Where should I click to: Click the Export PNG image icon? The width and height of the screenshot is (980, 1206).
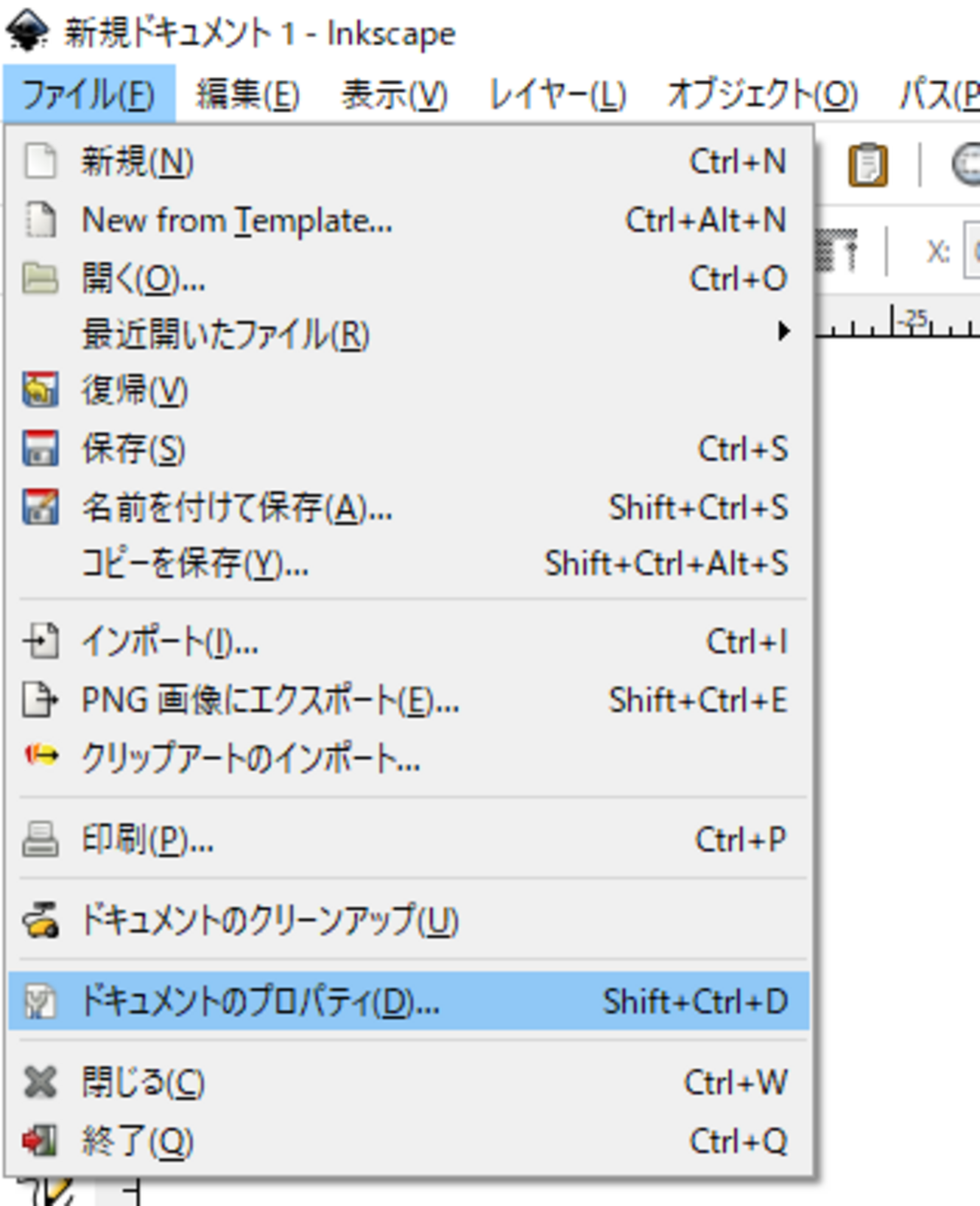point(40,699)
